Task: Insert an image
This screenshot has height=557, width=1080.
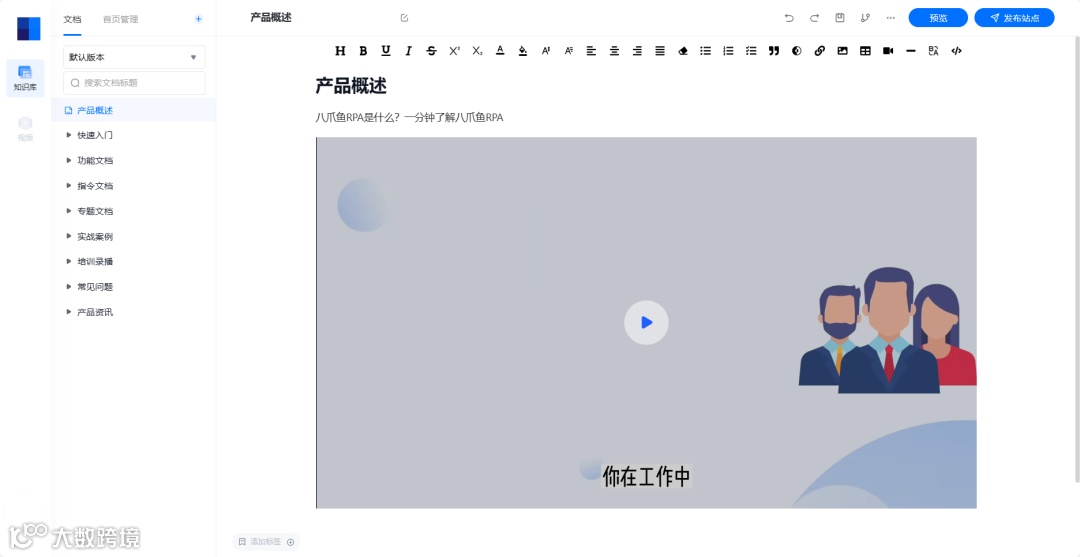Action: pyautogui.click(x=842, y=50)
